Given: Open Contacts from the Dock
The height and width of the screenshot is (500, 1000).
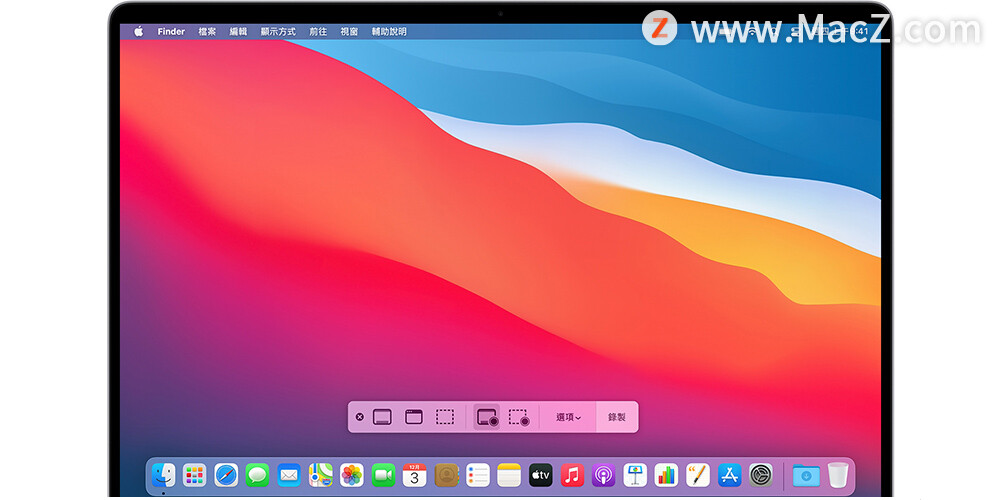Looking at the screenshot, I should pyautogui.click(x=446, y=475).
